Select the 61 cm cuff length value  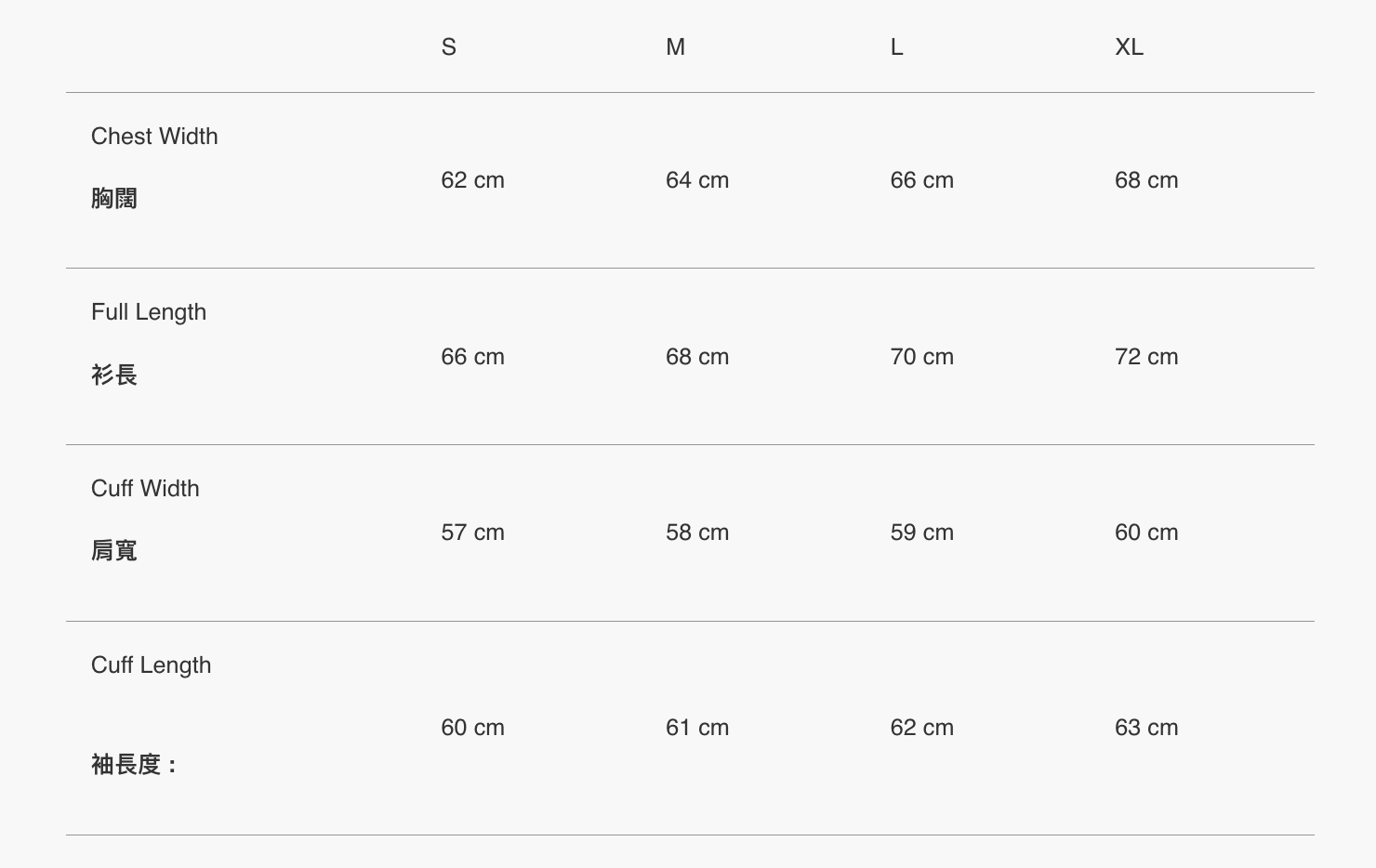pyautogui.click(x=697, y=728)
